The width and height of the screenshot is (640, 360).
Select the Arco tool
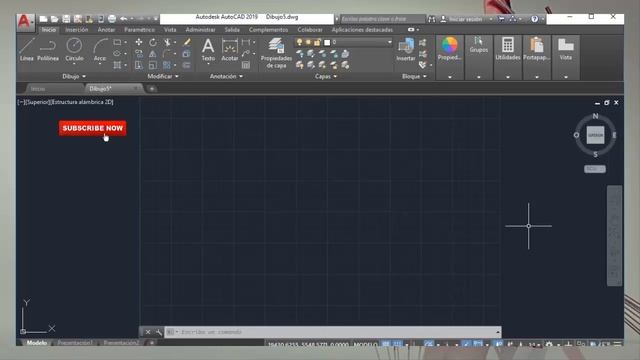(100, 50)
